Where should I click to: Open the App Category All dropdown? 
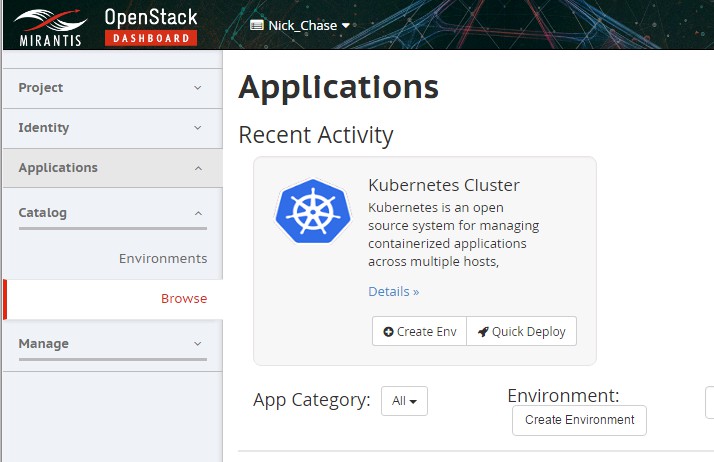(x=404, y=401)
